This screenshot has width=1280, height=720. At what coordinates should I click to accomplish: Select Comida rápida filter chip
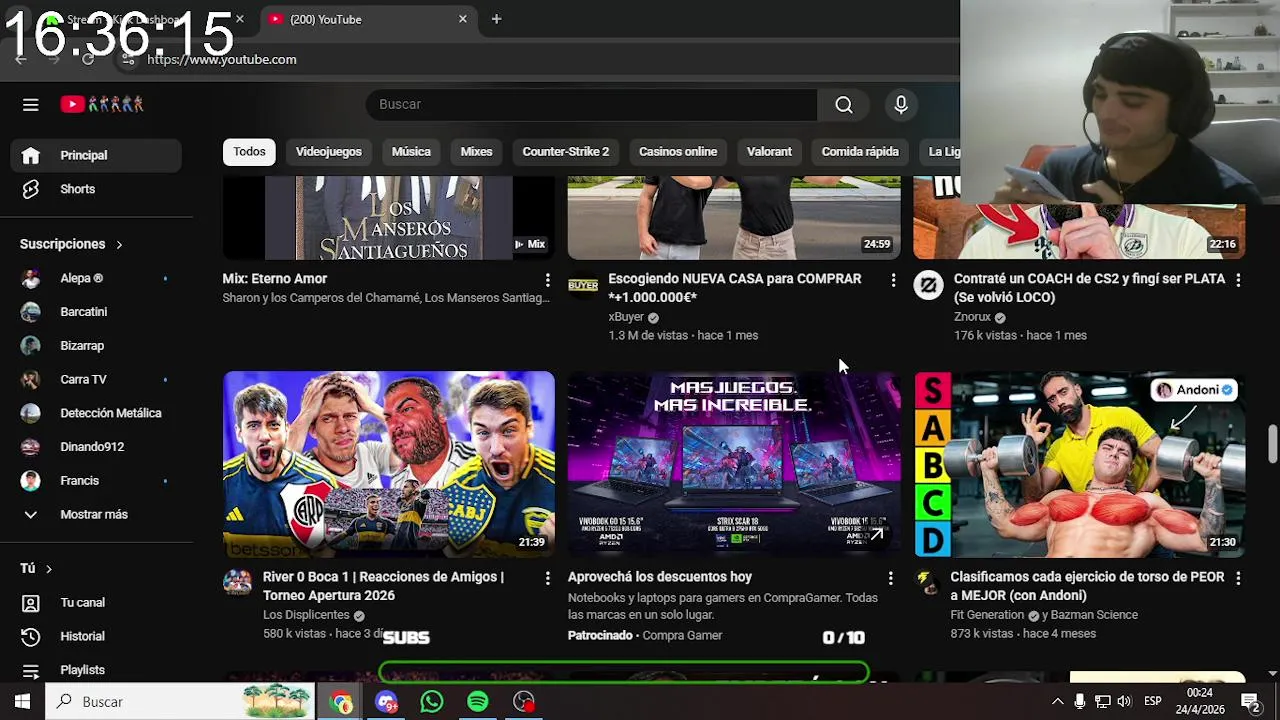point(860,152)
